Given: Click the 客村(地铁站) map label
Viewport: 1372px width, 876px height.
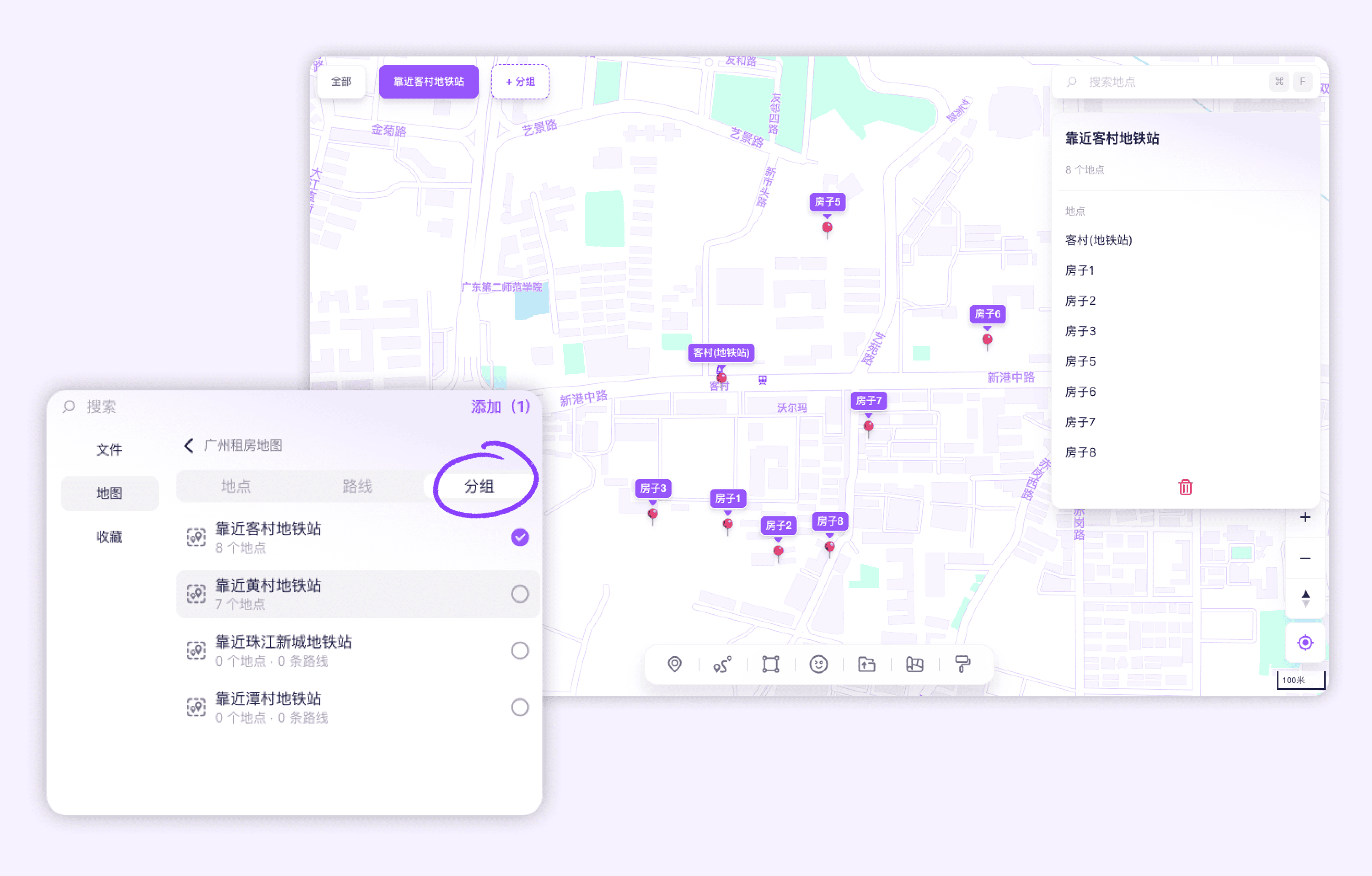Looking at the screenshot, I should click(721, 353).
